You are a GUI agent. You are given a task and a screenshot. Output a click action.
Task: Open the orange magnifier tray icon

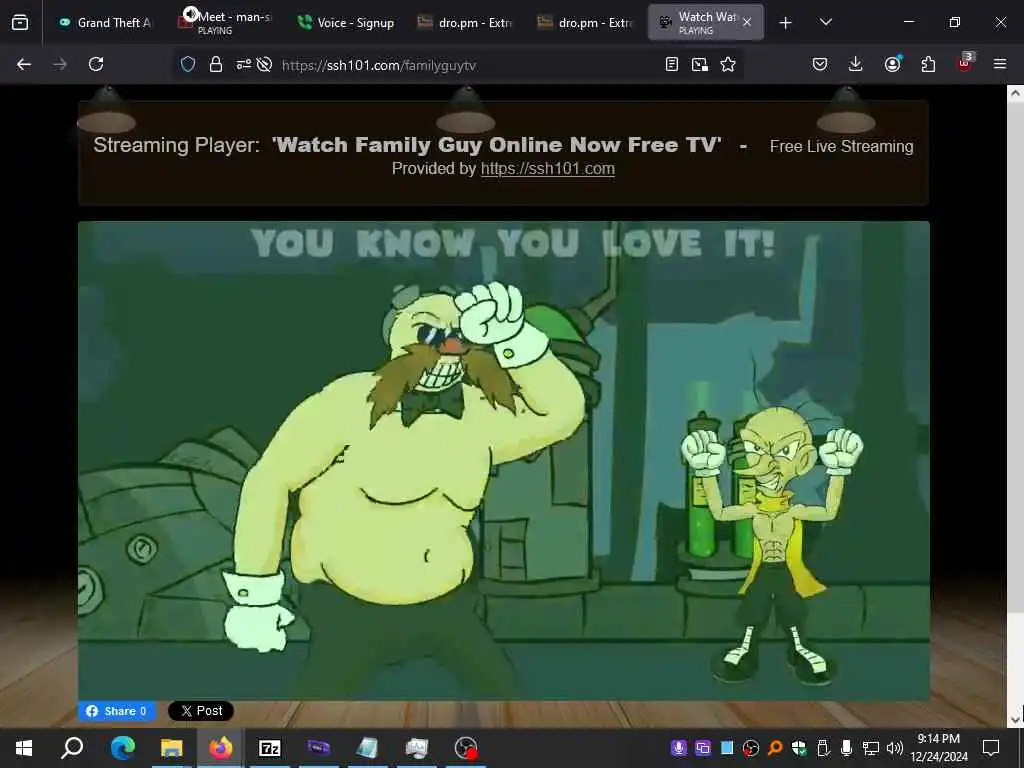(x=775, y=748)
